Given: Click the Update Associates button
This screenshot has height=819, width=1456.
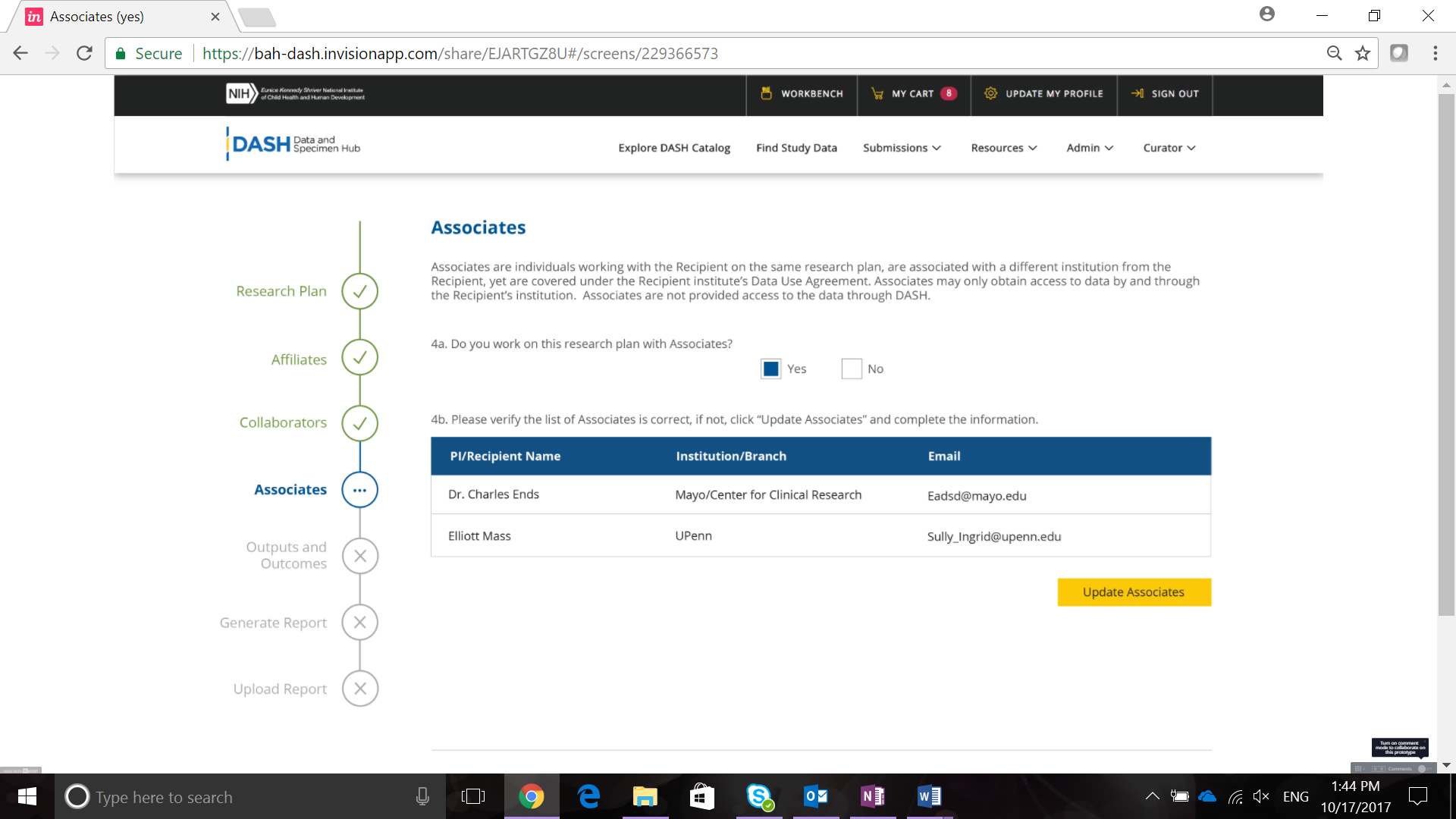Looking at the screenshot, I should pos(1134,592).
